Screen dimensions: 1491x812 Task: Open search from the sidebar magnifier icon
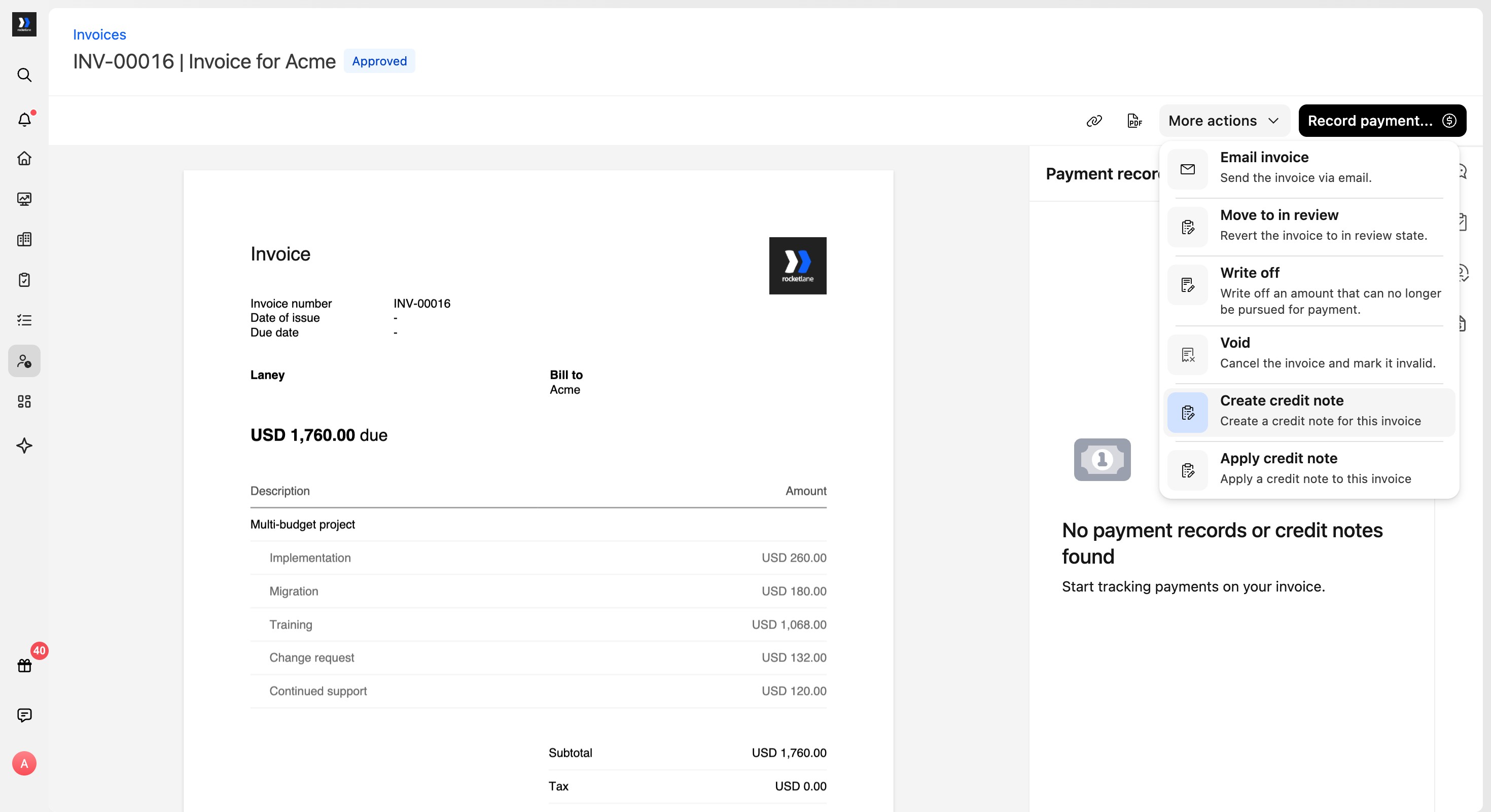(x=24, y=75)
